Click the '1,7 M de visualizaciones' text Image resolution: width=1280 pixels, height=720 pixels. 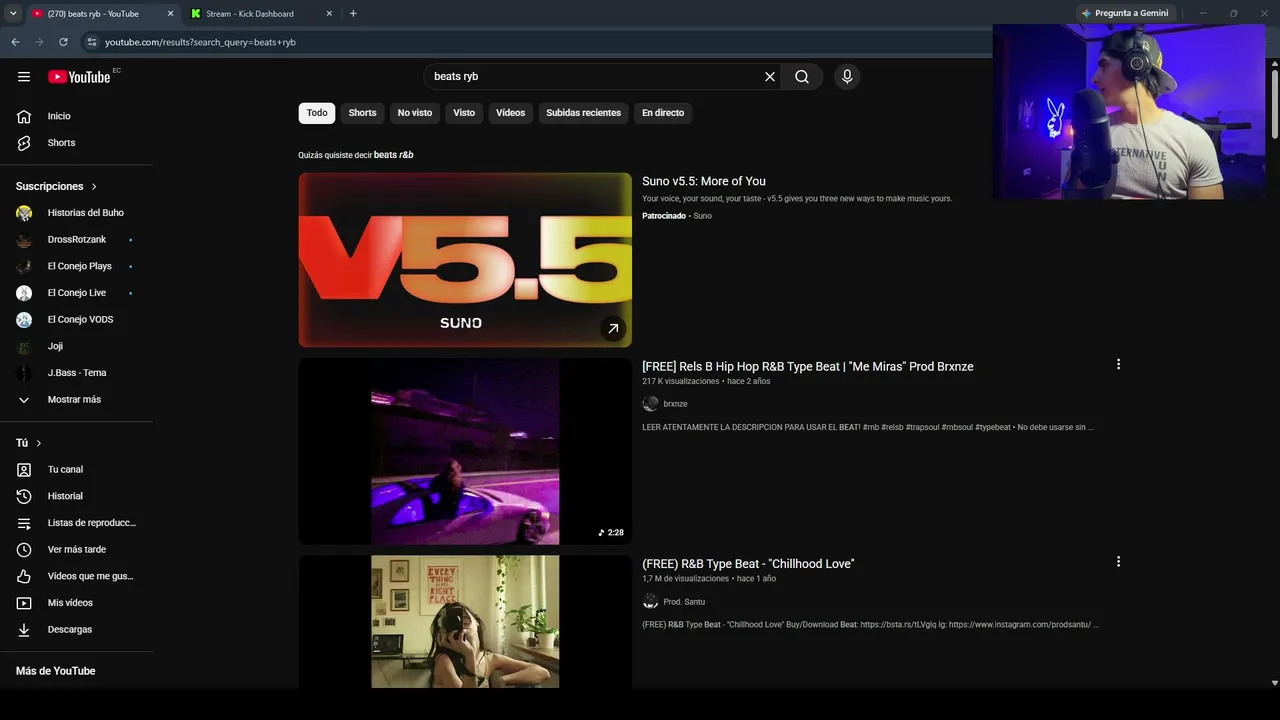click(686, 579)
